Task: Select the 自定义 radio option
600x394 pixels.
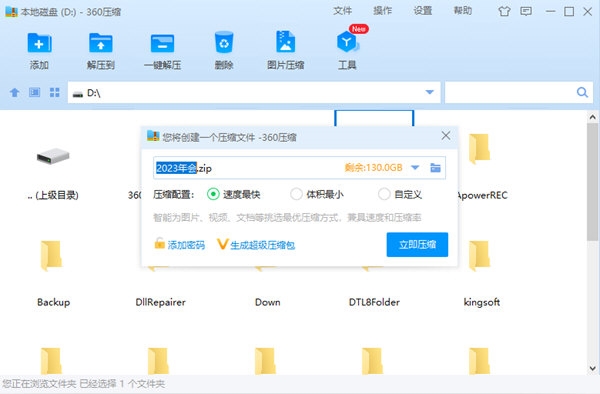Action: (384, 194)
